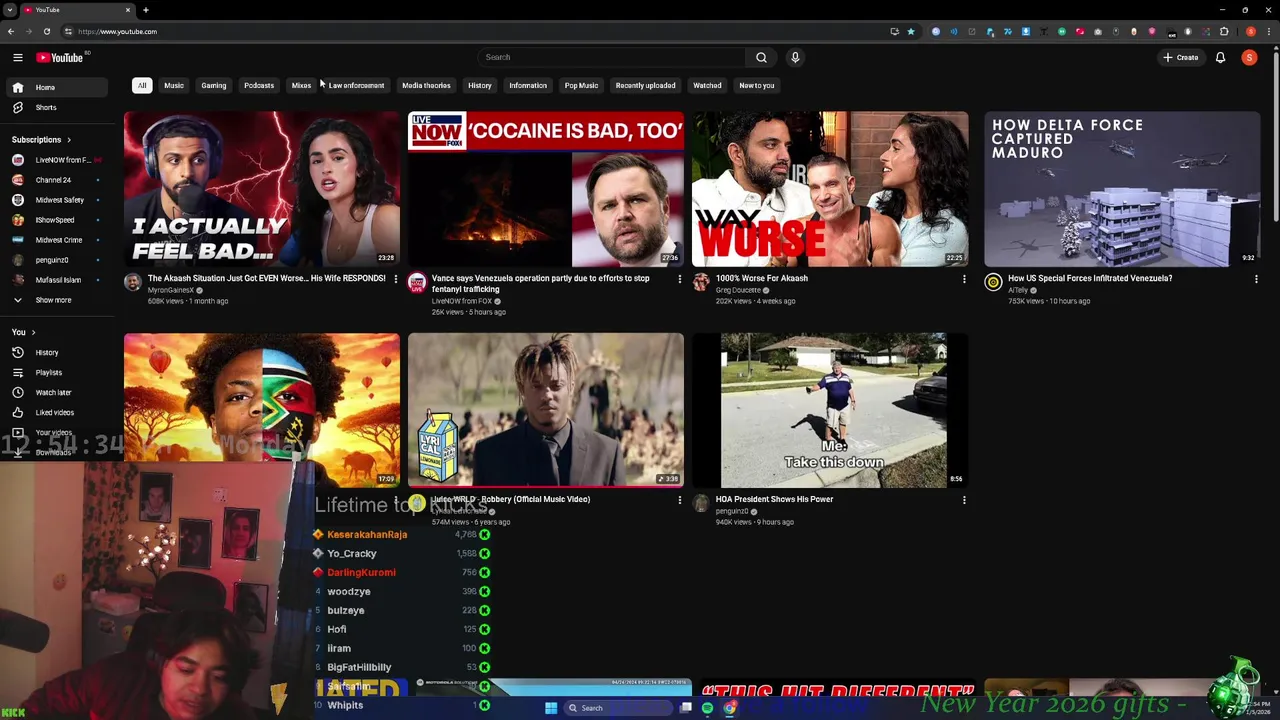Open the YouTube hamburger guide menu
Screen dimensions: 1280x720
[x=17, y=57]
